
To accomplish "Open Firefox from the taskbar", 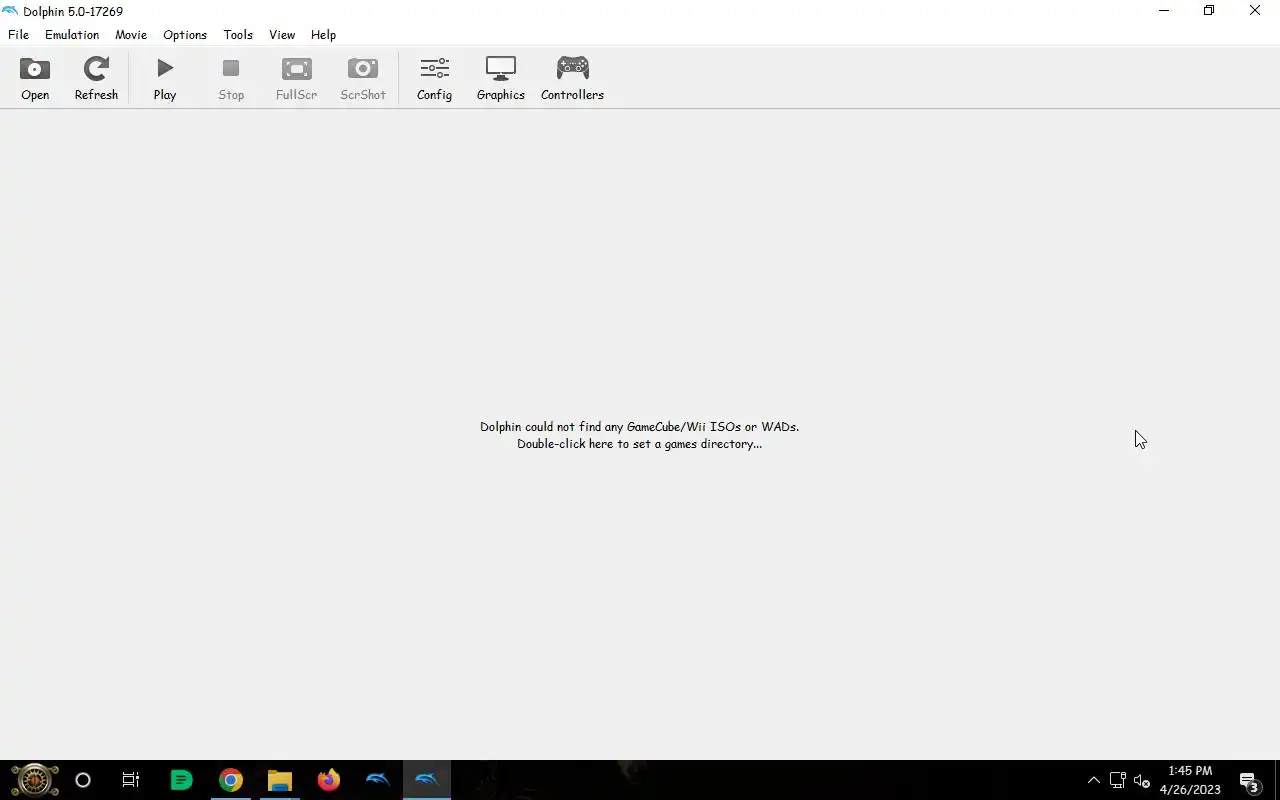I will tap(328, 780).
